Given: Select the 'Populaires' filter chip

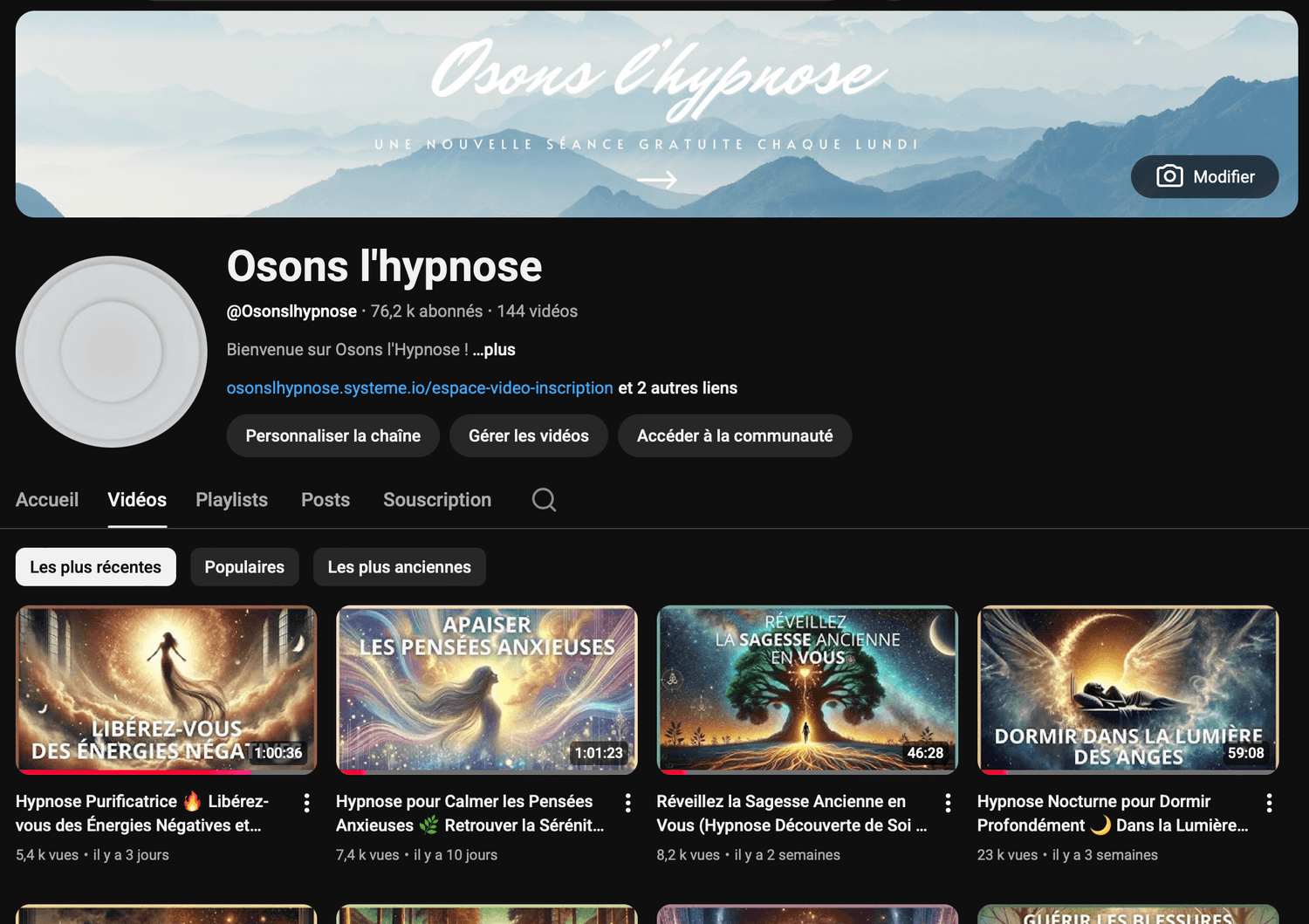Looking at the screenshot, I should pyautogui.click(x=244, y=567).
